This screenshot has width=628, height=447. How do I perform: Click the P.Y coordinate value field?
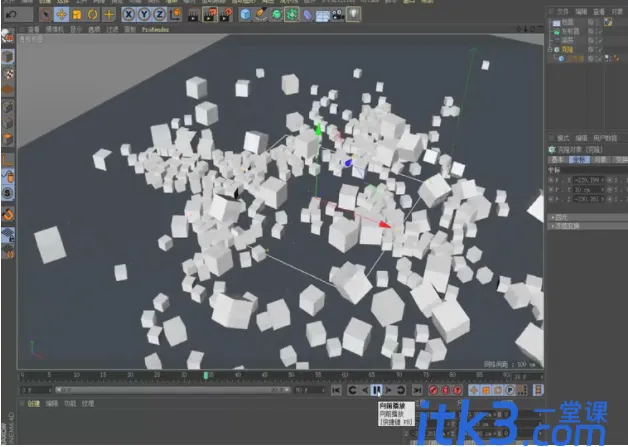(588, 190)
